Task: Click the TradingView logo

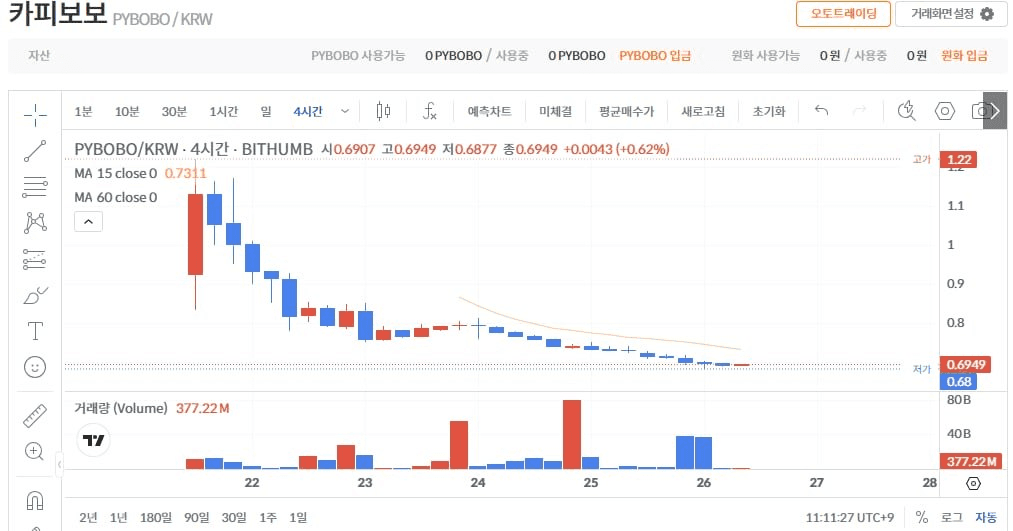Action: pyautogui.click(x=94, y=441)
